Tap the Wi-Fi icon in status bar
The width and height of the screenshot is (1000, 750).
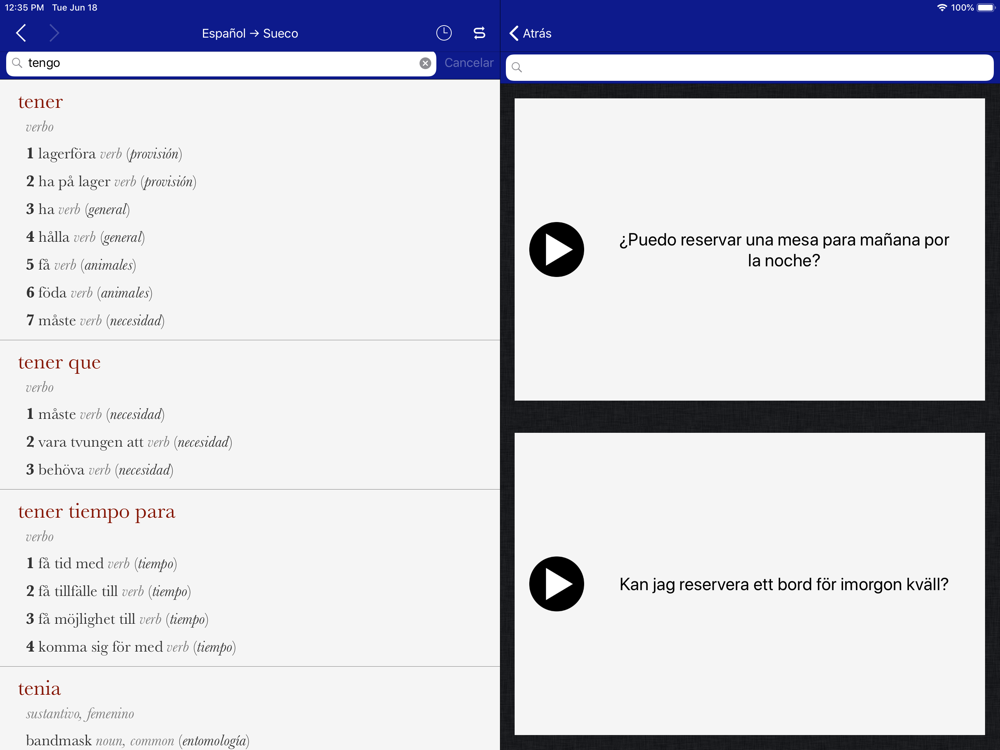(x=942, y=8)
